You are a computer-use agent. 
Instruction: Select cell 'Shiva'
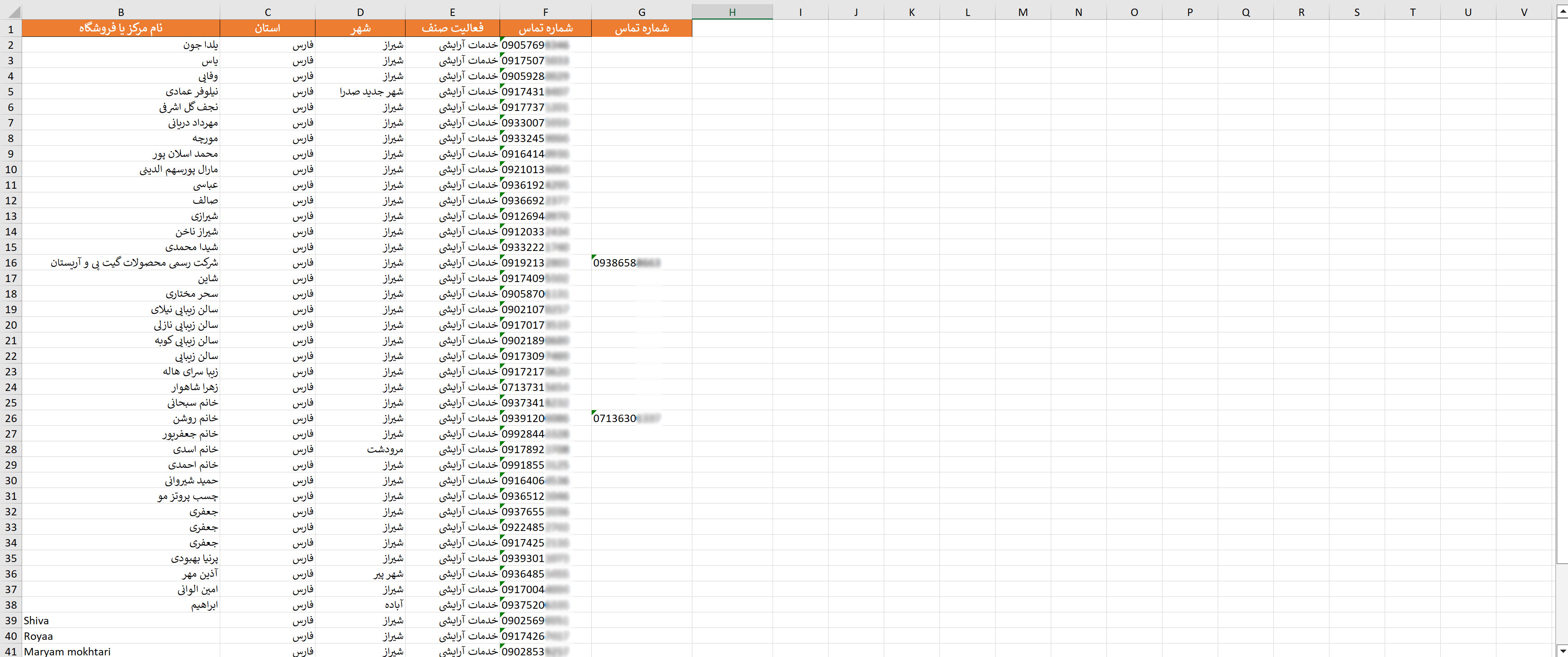click(121, 621)
